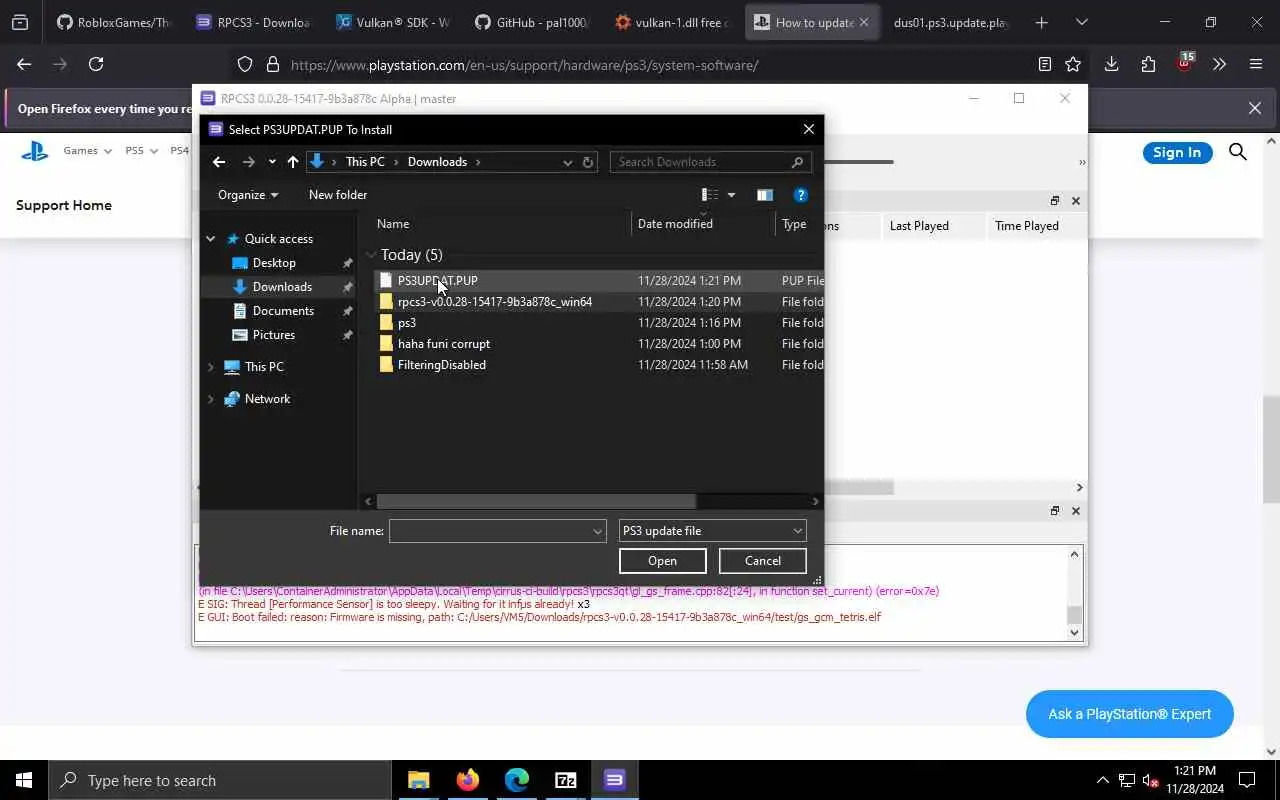This screenshot has height=800, width=1280.
Task: Click This PC in the address breadcrumb
Action: tap(365, 162)
